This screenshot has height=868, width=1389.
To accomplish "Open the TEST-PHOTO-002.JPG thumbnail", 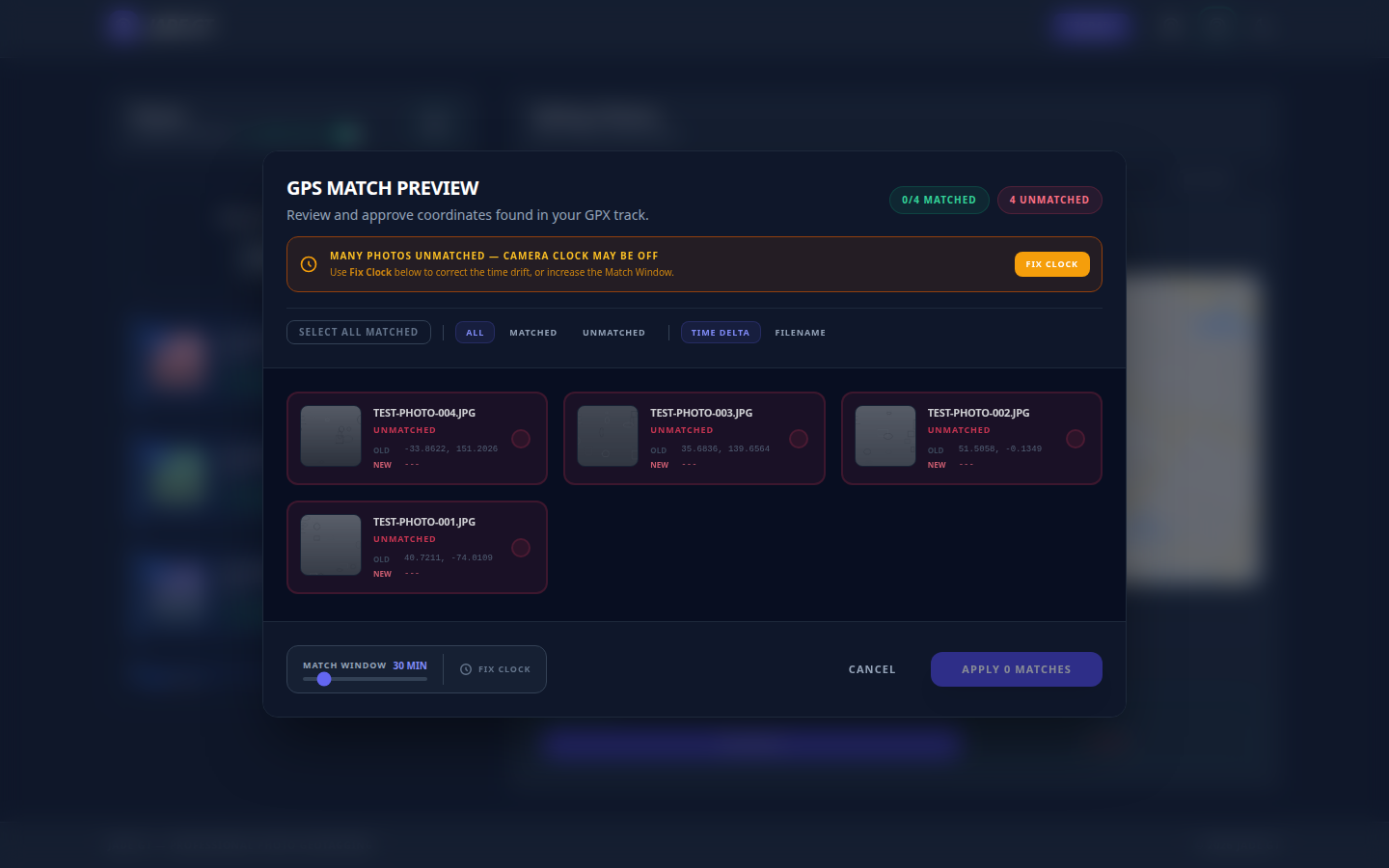I will click(885, 436).
